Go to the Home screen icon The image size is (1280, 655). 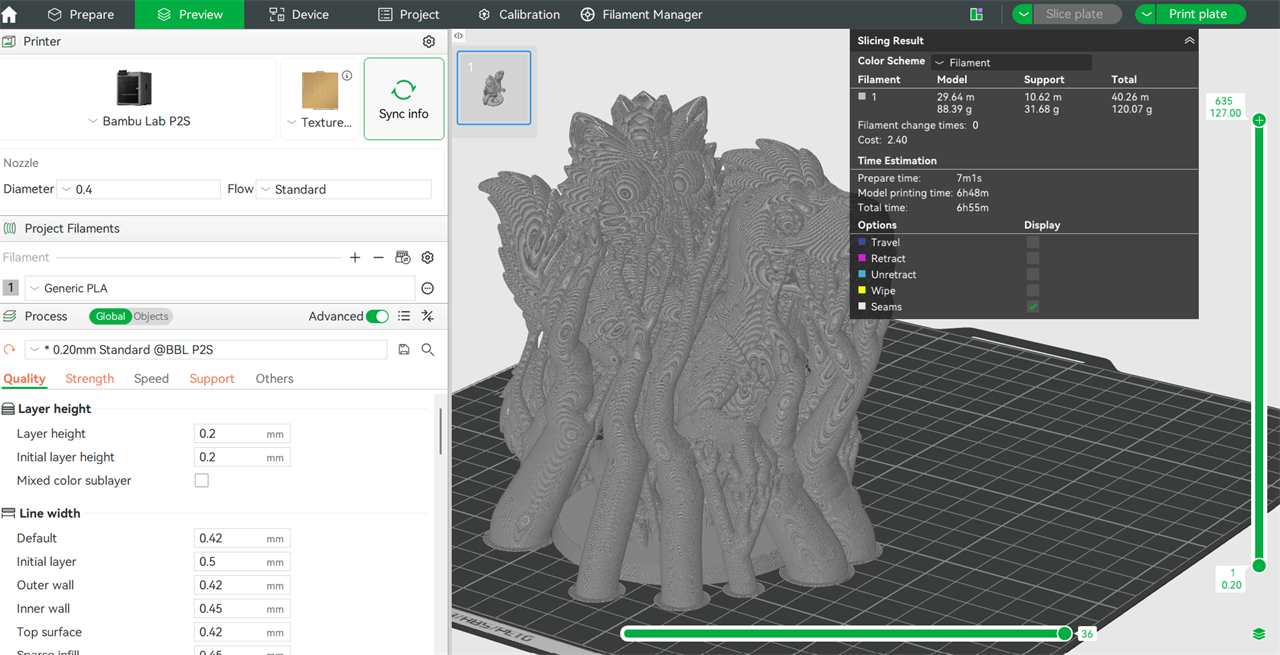click(10, 14)
